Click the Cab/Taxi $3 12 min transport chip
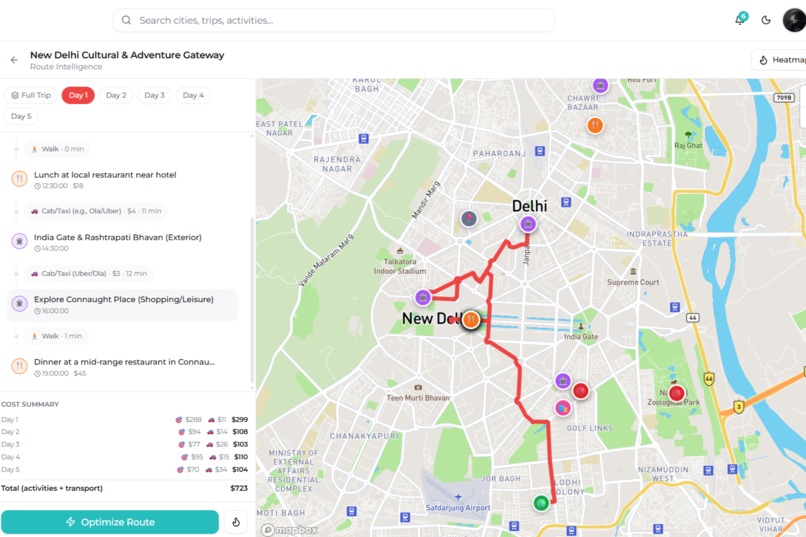 [89, 274]
